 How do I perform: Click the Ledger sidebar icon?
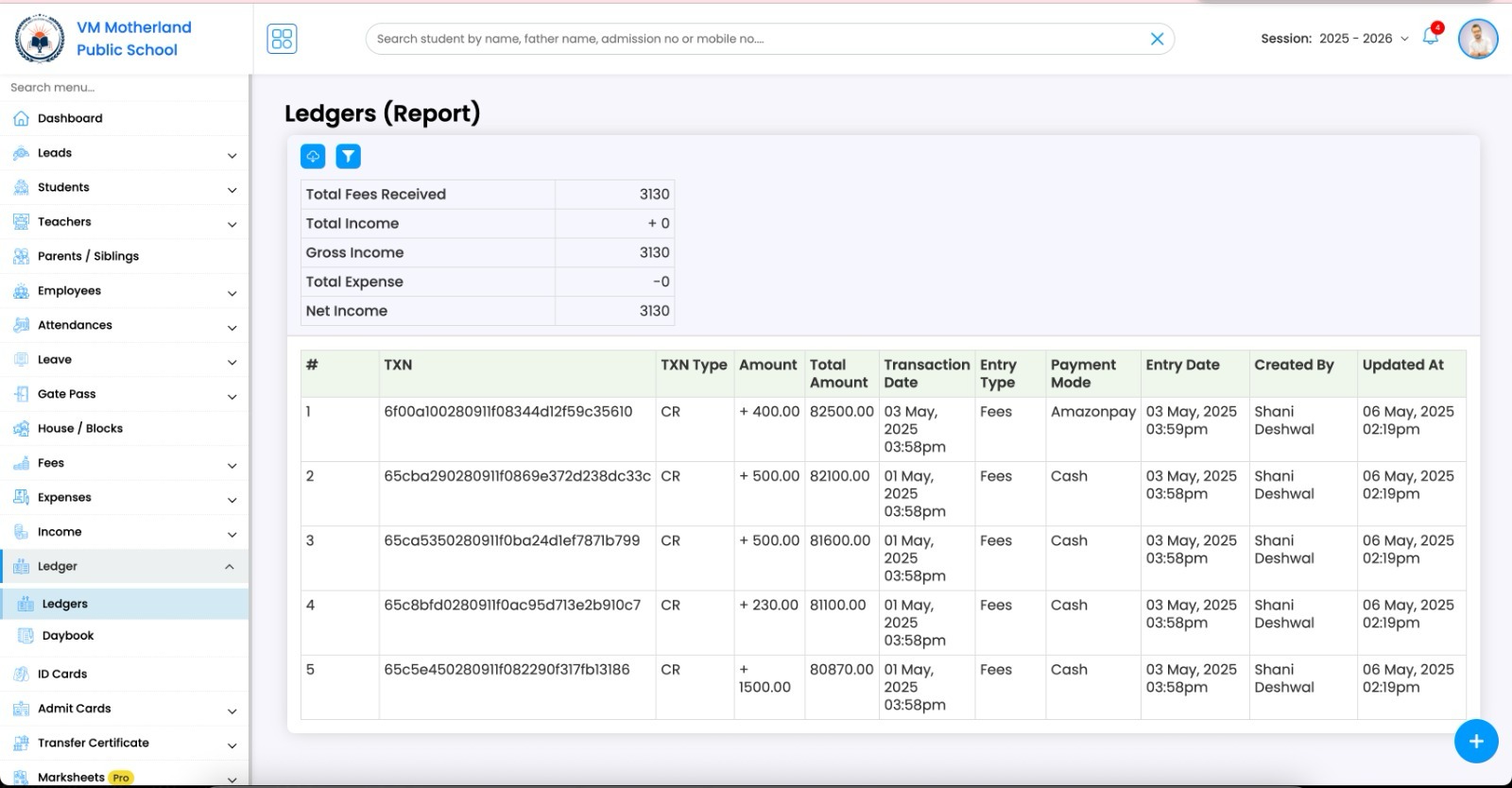pos(21,567)
